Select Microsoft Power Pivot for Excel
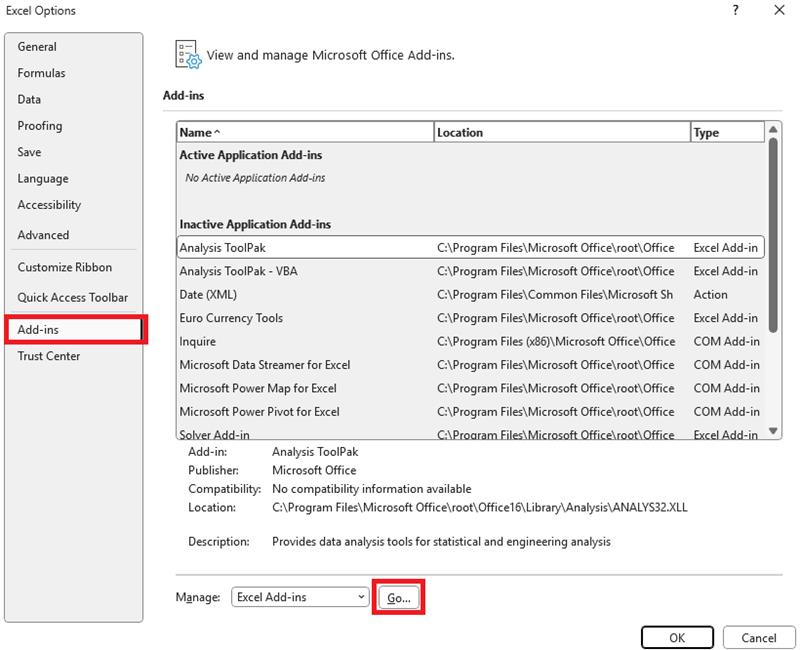This screenshot has width=800, height=650. point(300,411)
